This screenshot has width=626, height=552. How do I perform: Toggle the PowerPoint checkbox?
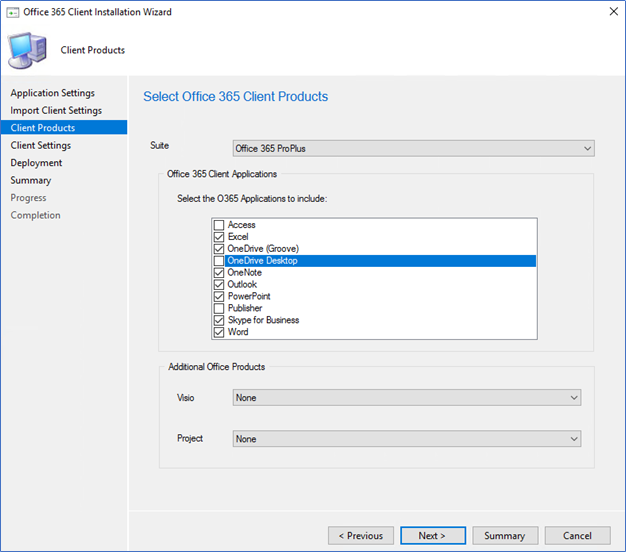tap(219, 297)
